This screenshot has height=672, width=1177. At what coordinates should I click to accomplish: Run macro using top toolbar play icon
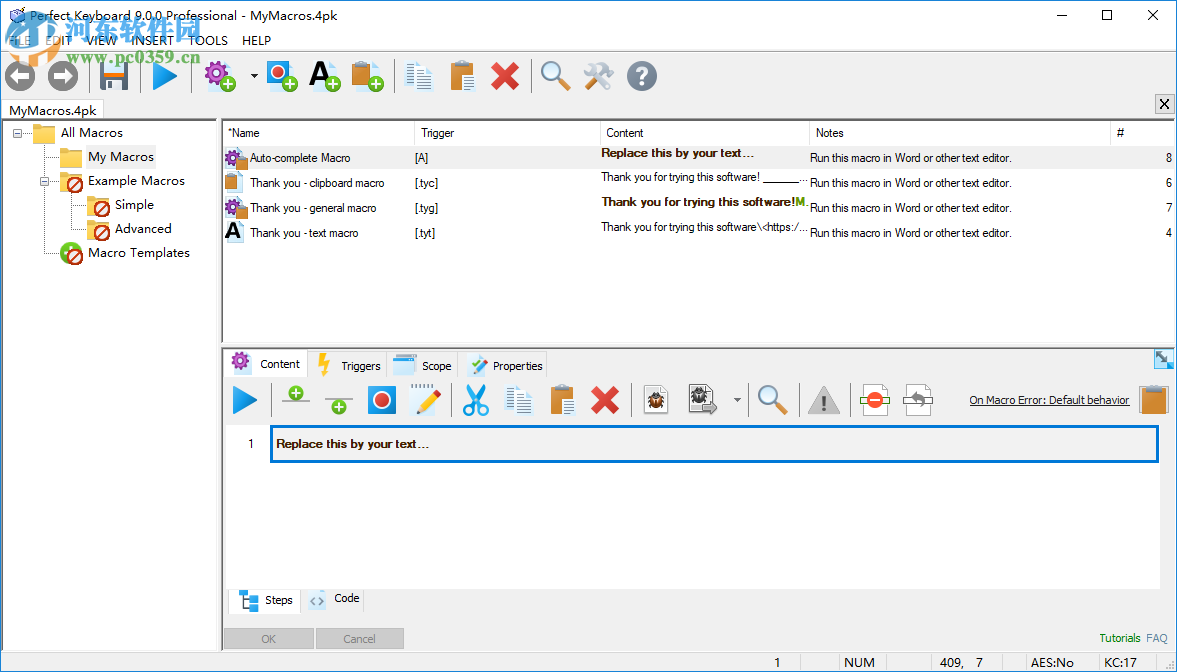[x=164, y=76]
